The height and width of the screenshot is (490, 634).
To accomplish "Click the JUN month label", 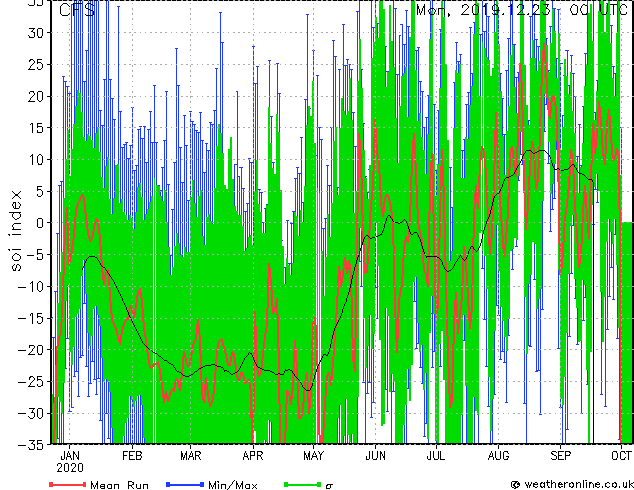I will [375, 456].
